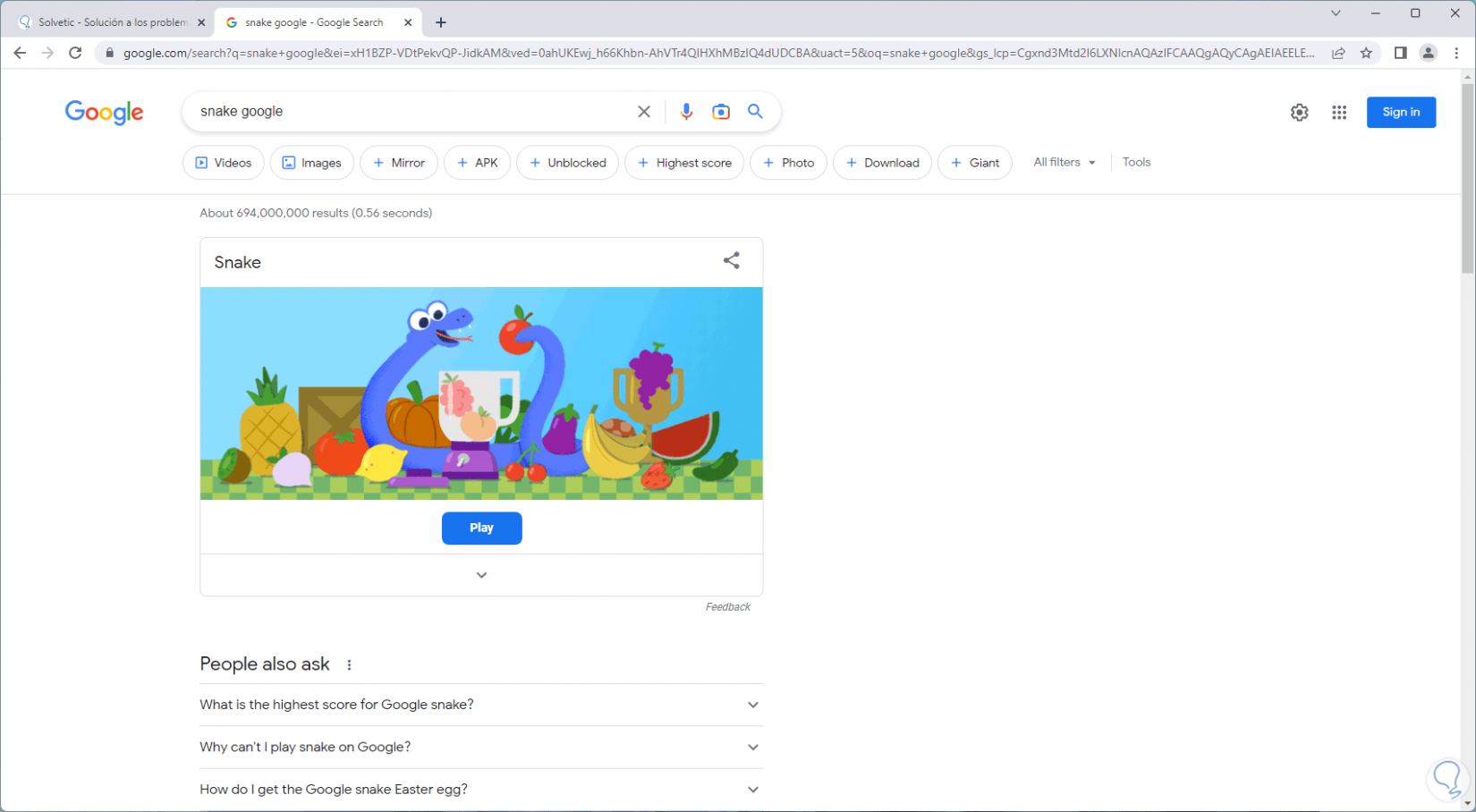Click the search input field

click(x=411, y=112)
